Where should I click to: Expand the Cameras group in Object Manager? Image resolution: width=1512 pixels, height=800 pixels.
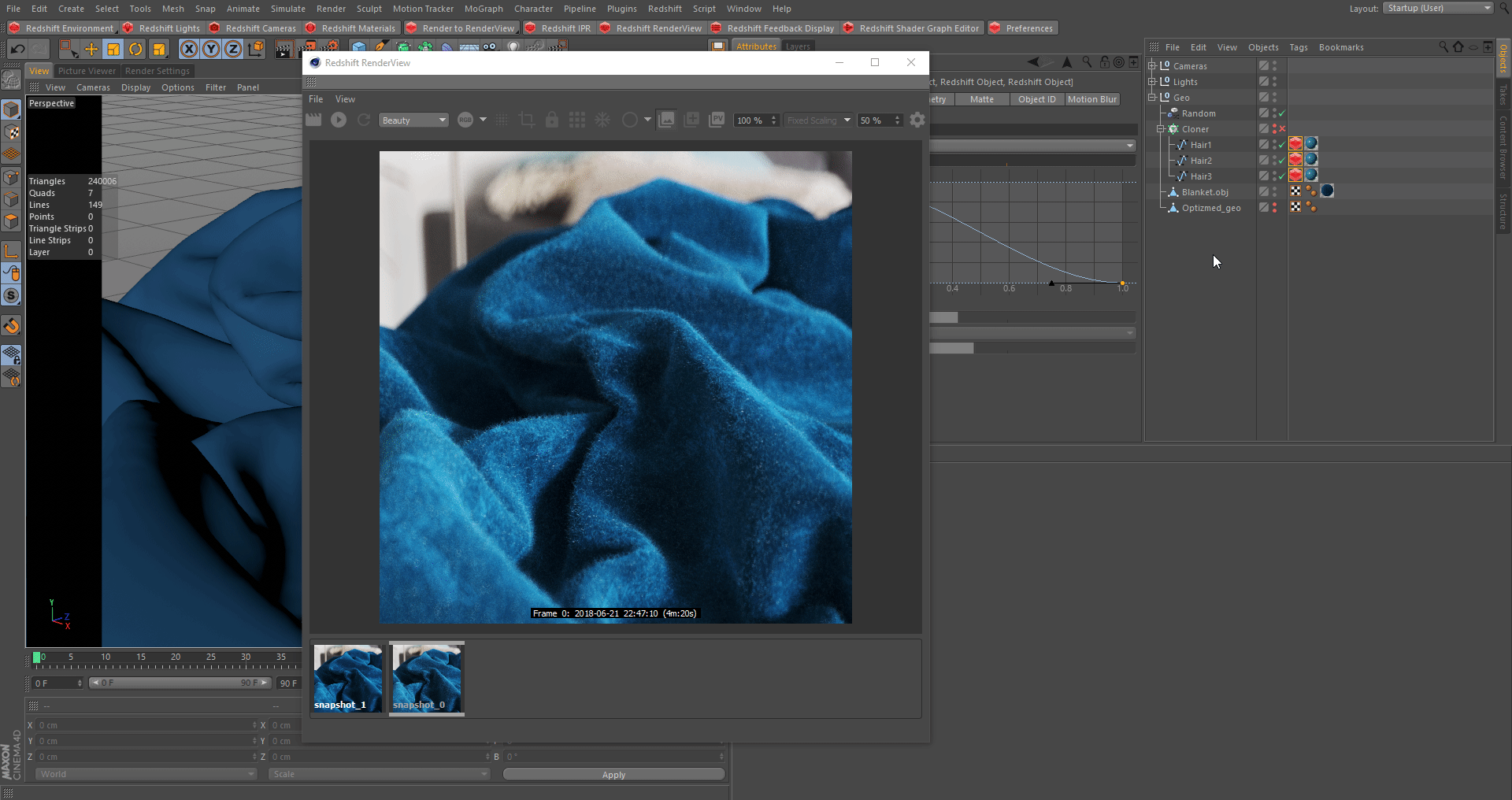1152,66
